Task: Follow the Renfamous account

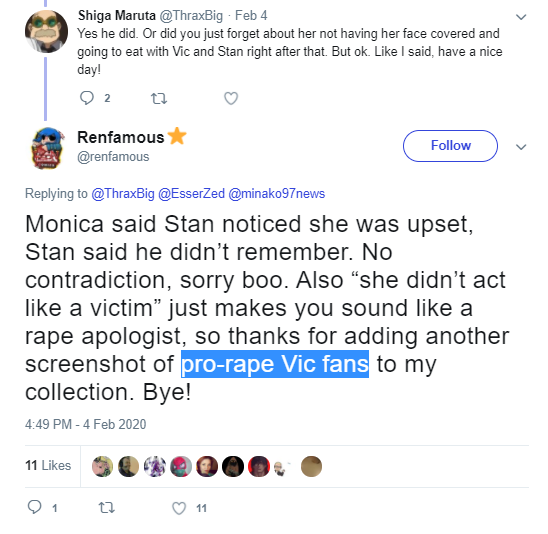Action: point(450,146)
